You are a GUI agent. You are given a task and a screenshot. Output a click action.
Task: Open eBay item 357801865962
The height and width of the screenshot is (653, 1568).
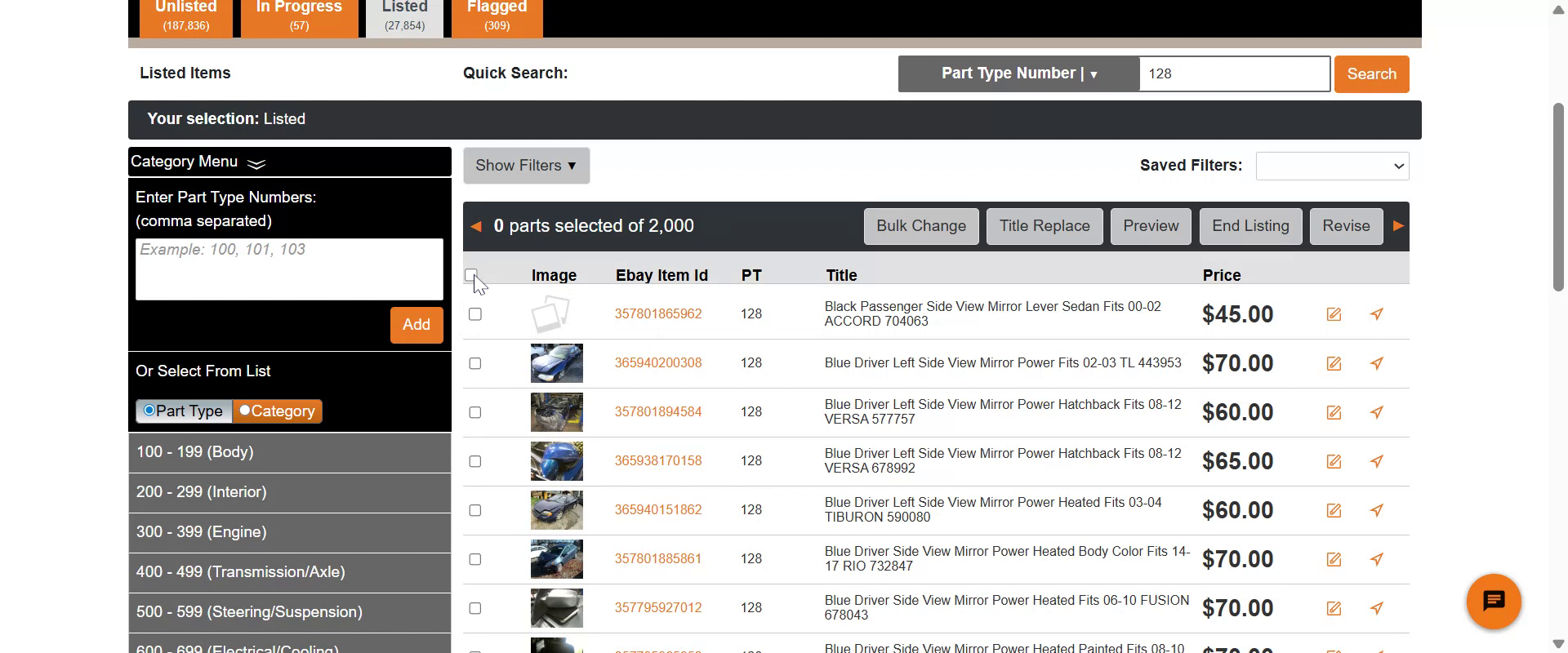(x=658, y=314)
